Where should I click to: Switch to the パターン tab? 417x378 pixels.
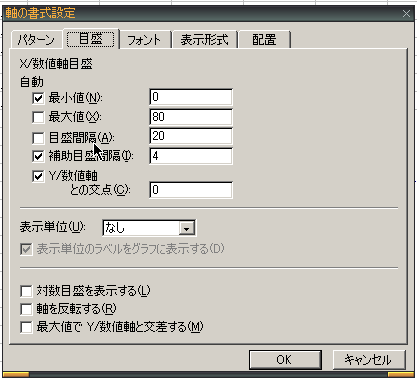[x=36, y=40]
